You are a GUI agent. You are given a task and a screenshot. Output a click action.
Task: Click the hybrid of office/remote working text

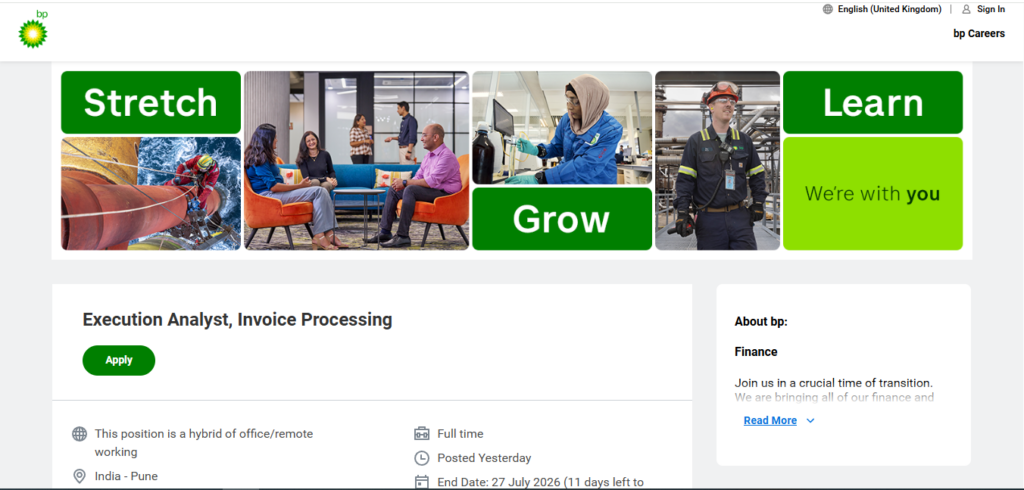pyautogui.click(x=204, y=443)
